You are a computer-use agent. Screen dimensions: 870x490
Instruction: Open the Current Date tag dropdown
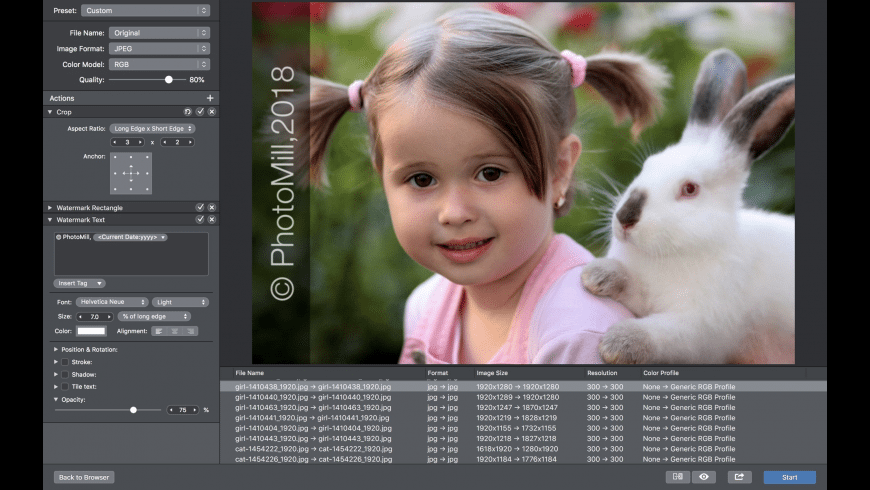coord(130,237)
